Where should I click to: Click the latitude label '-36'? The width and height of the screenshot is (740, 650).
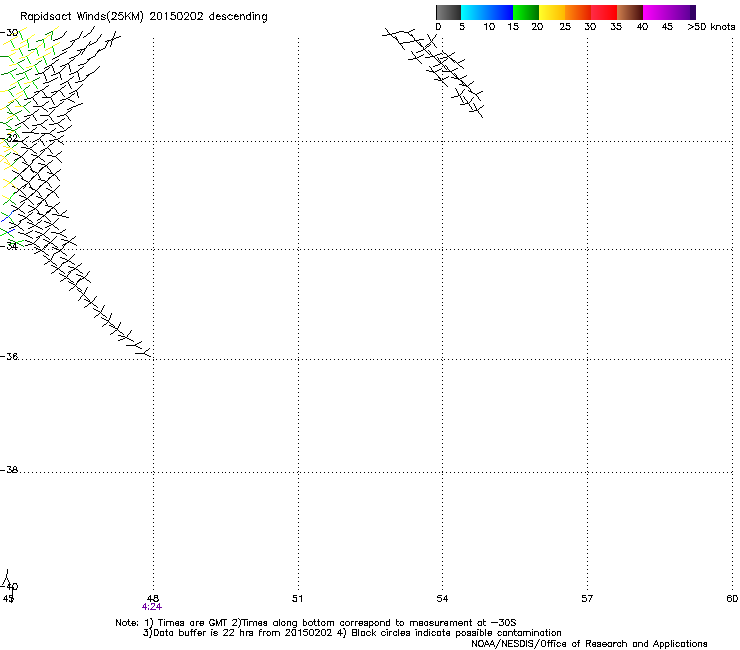coord(9,356)
